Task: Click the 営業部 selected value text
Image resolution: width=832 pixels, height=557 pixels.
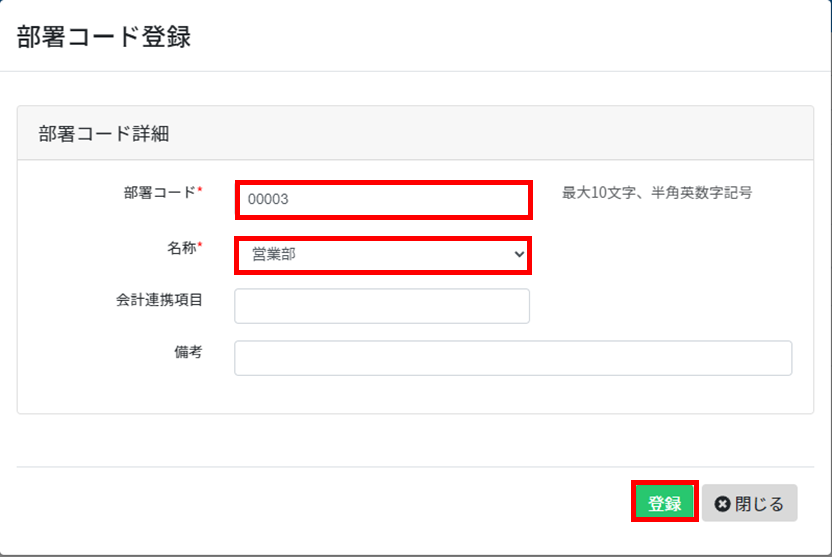Action: pos(274,255)
